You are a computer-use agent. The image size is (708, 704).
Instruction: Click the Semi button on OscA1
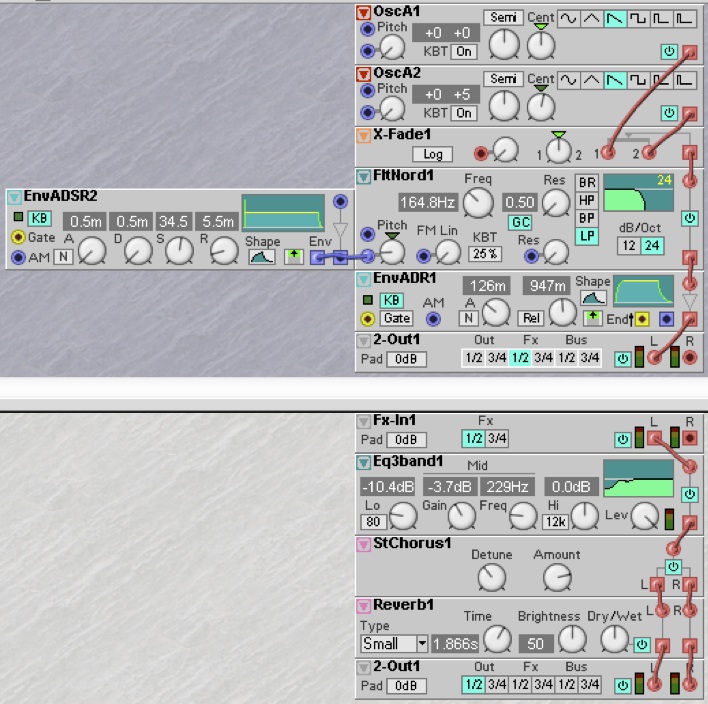(x=503, y=18)
